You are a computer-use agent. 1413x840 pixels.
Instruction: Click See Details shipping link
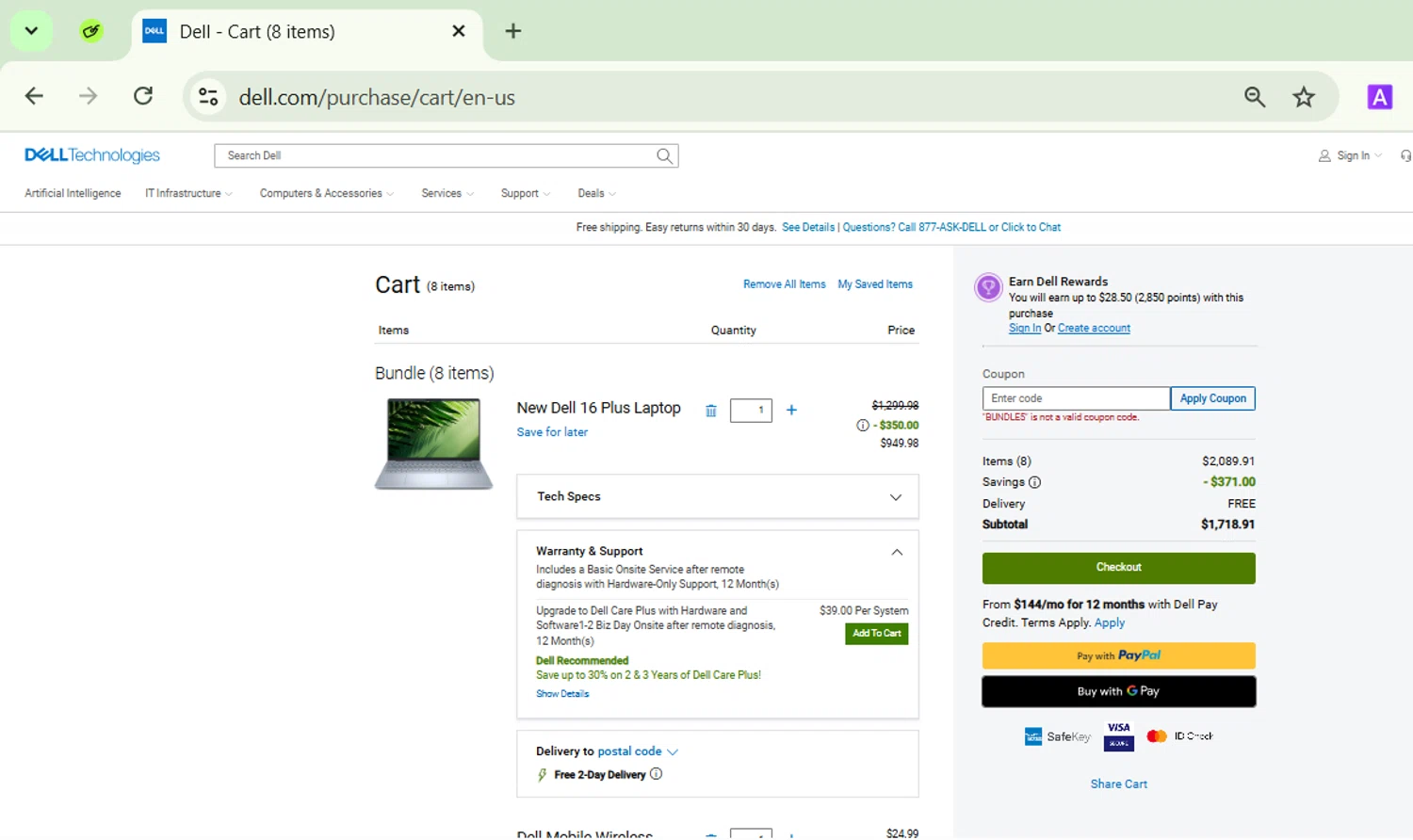click(808, 227)
